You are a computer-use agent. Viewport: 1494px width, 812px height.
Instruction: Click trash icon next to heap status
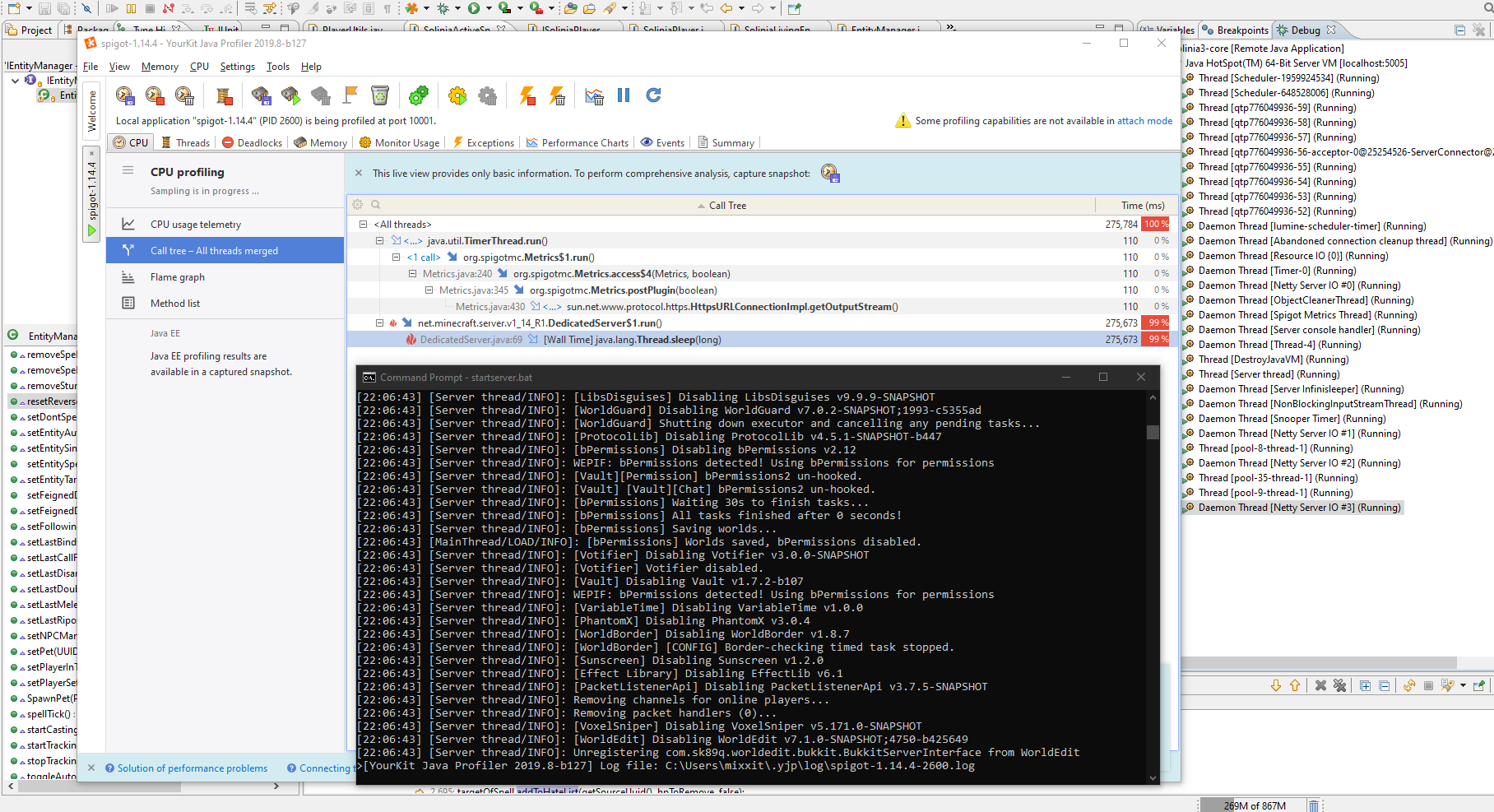(x=1314, y=805)
